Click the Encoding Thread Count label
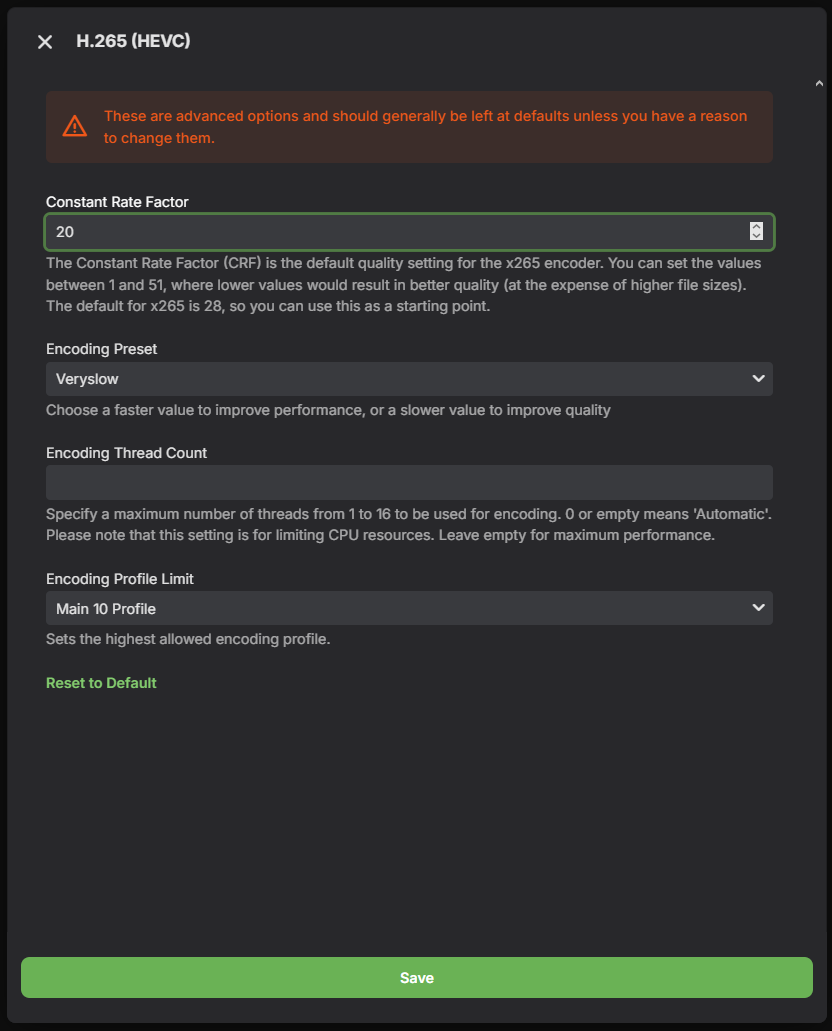This screenshot has height=1031, width=832. tap(126, 453)
